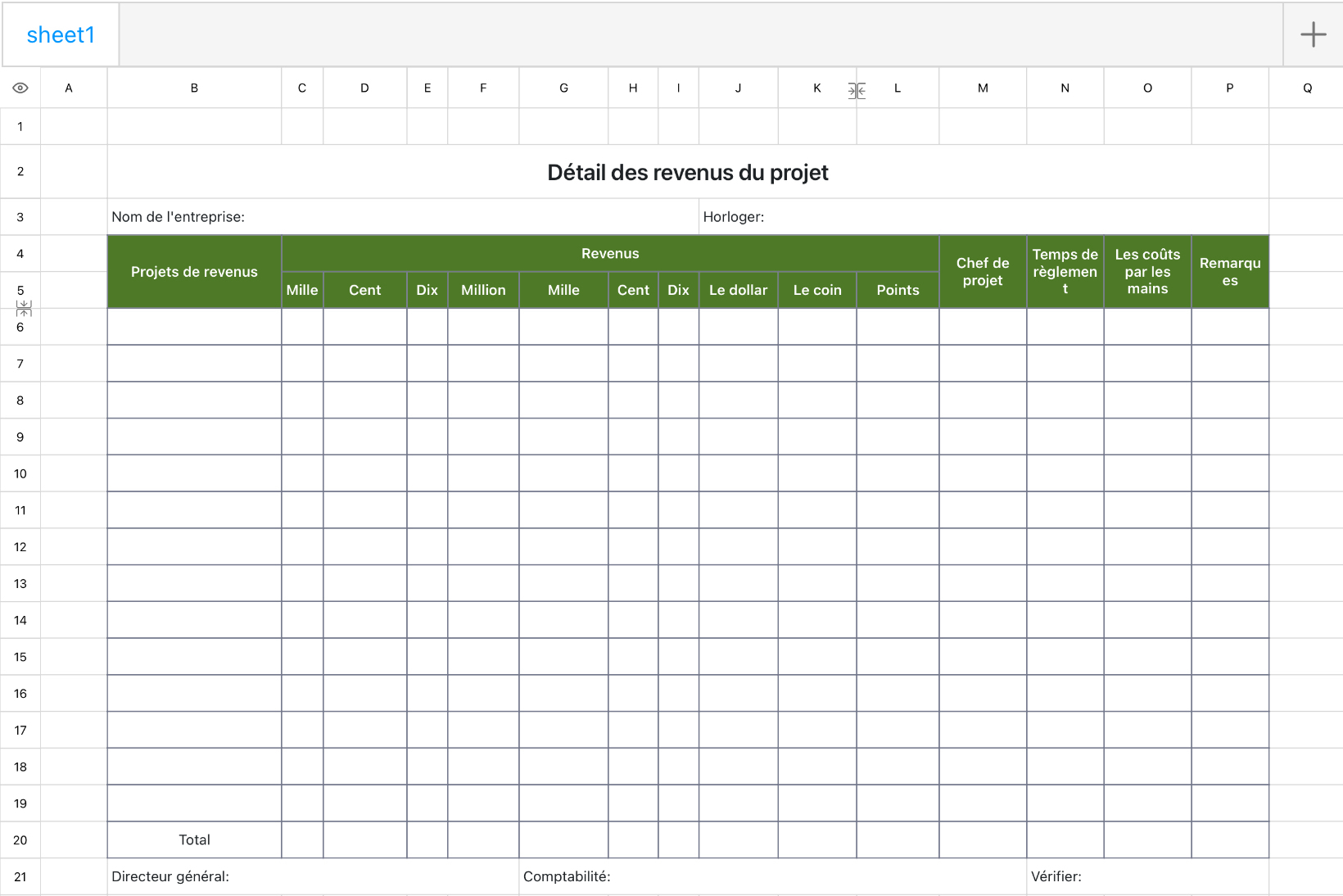Select column M header
This screenshot has width=1343, height=896.
[x=983, y=88]
